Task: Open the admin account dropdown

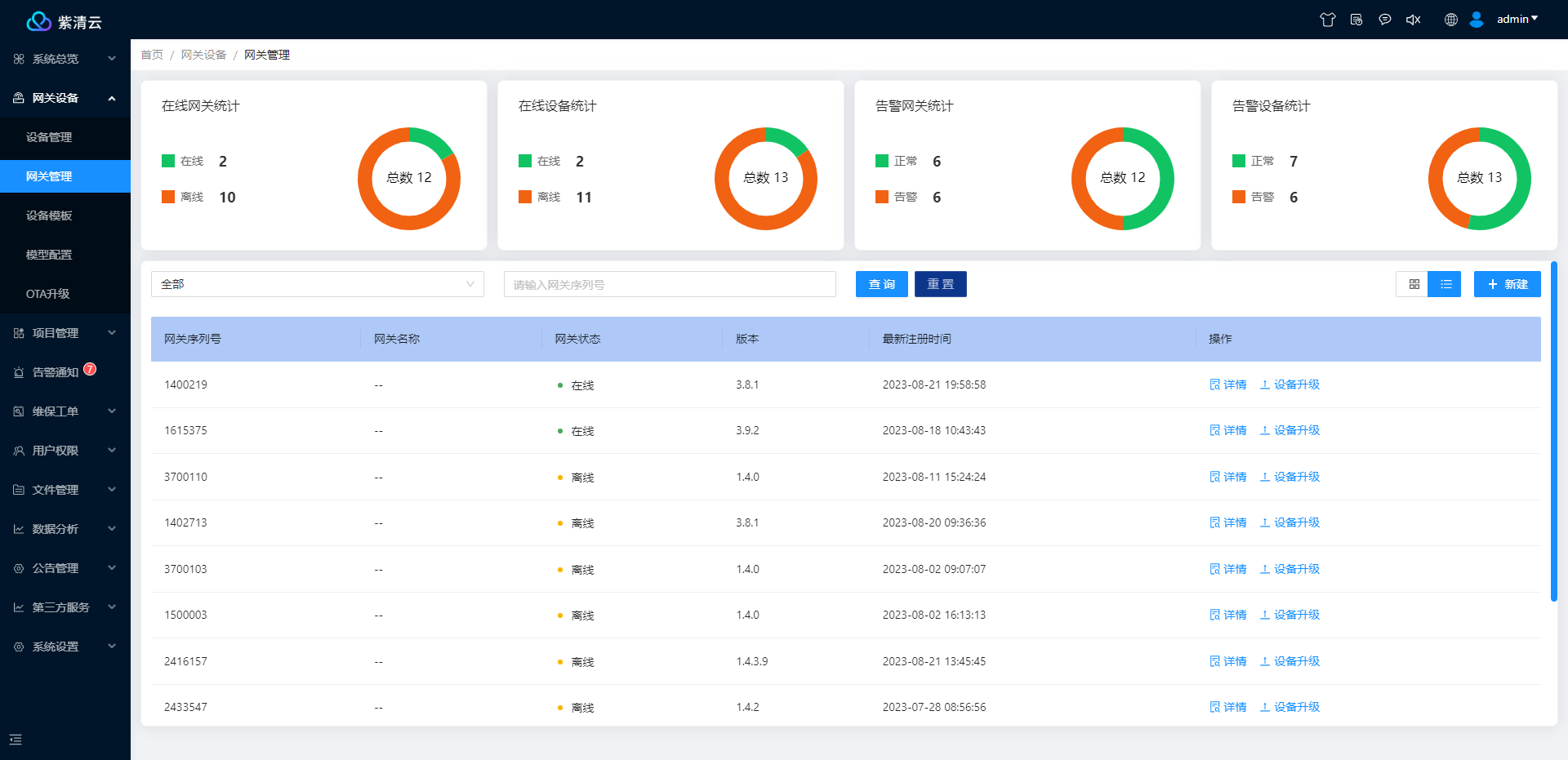Action: (1517, 19)
